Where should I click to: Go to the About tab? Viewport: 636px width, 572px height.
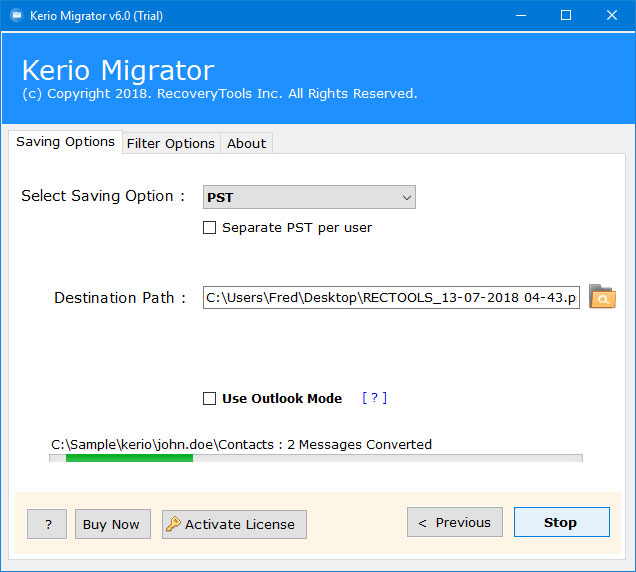click(x=246, y=143)
